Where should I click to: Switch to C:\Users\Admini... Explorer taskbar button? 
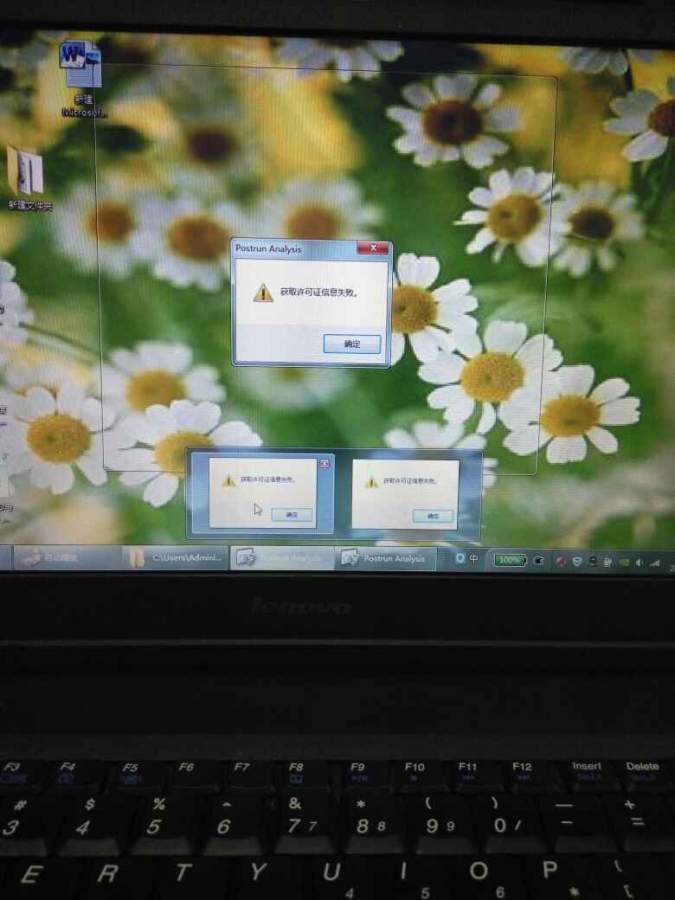click(x=176, y=558)
